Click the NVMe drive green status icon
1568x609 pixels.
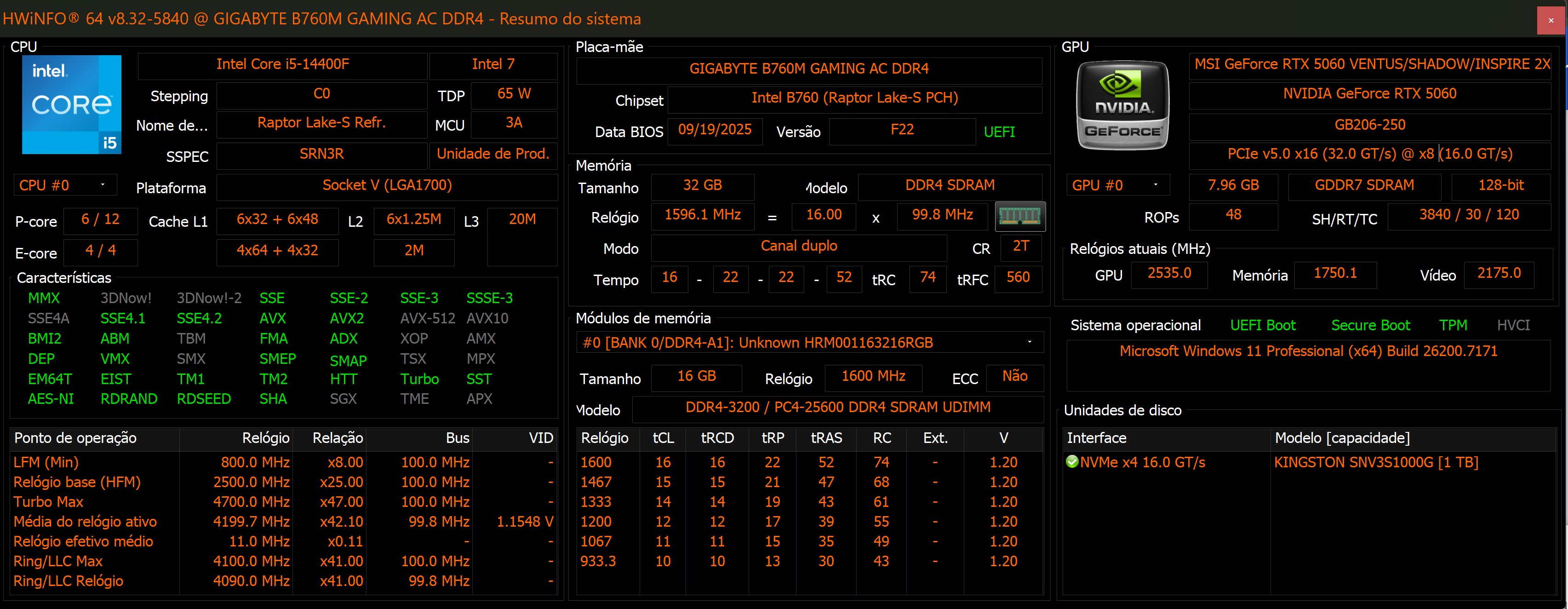[1072, 462]
